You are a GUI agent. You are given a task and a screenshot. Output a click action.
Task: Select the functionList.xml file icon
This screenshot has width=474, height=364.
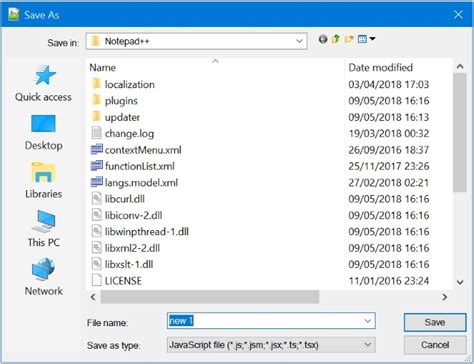coord(97,166)
